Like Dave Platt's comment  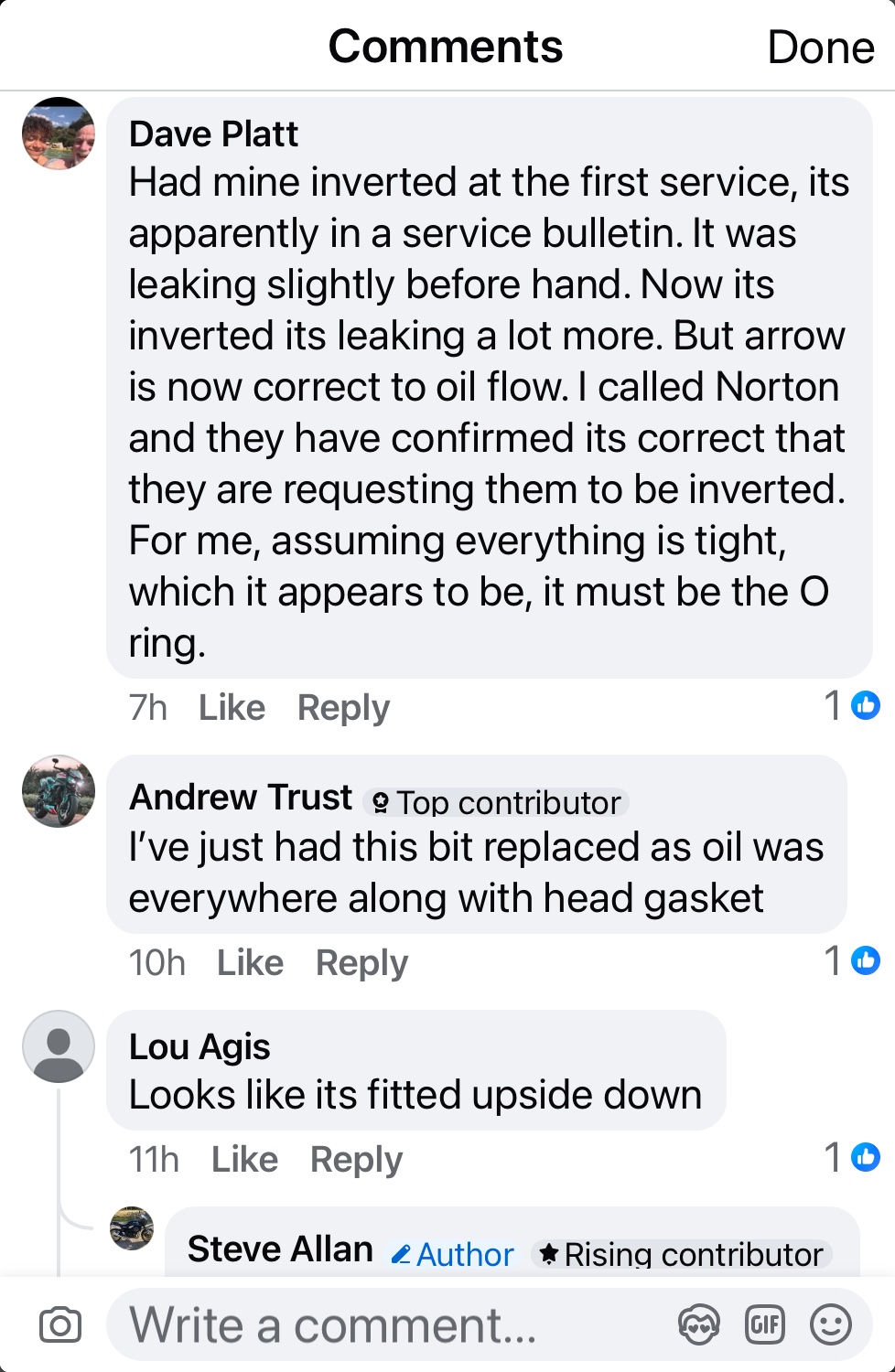pos(232,707)
